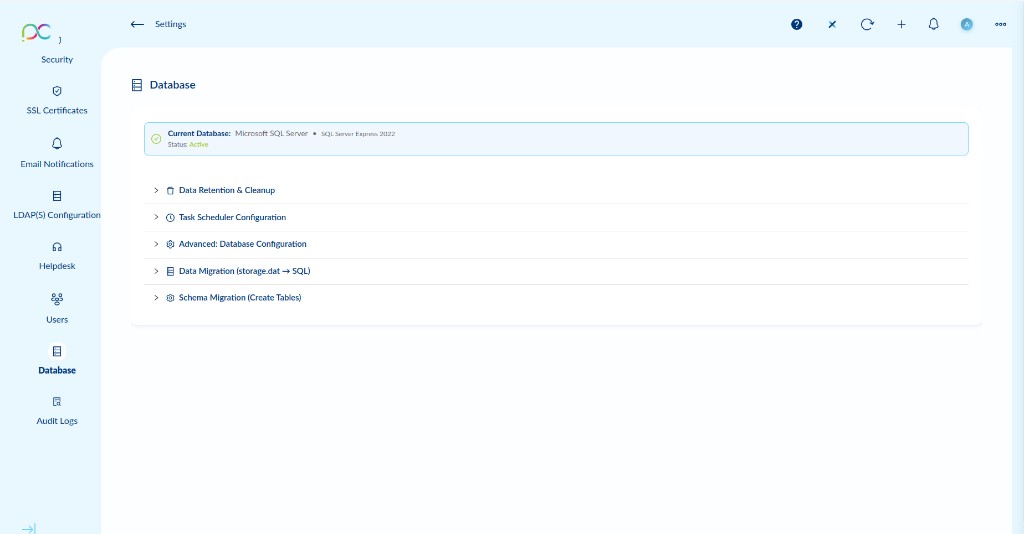Click the Users group icon
The image size is (1024, 534).
click(x=57, y=299)
